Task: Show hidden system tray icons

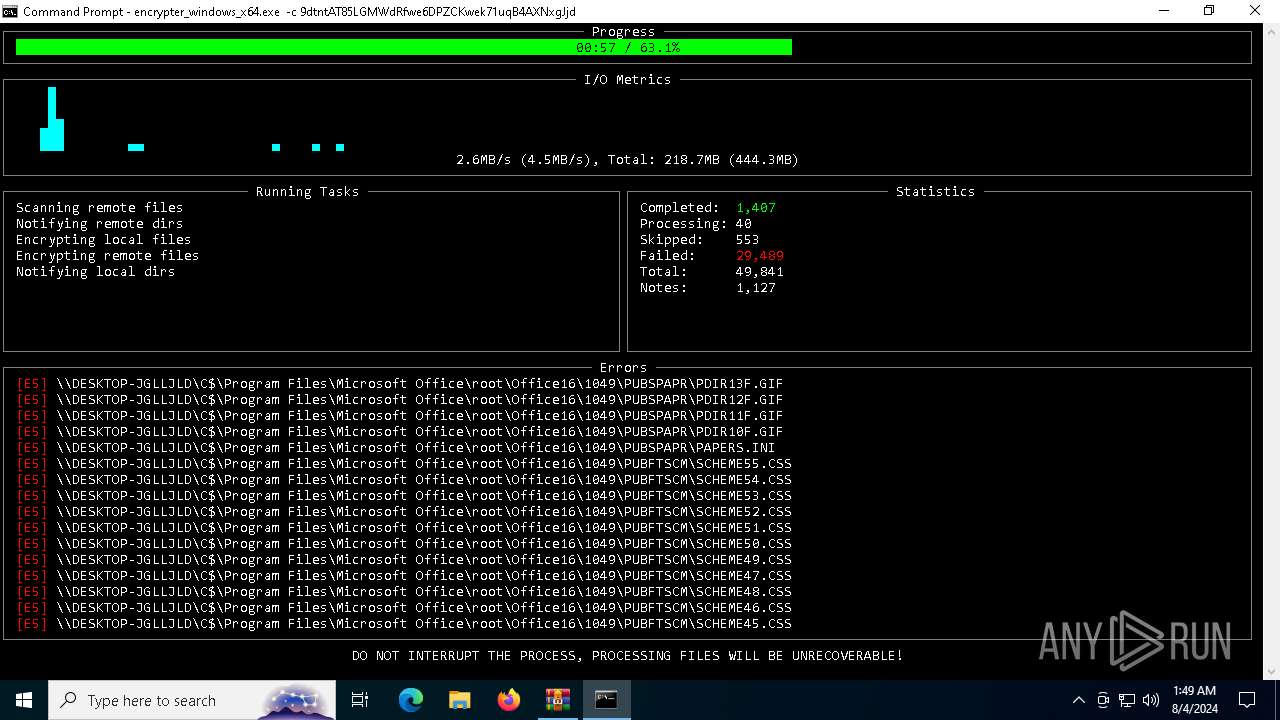Action: (x=1078, y=700)
